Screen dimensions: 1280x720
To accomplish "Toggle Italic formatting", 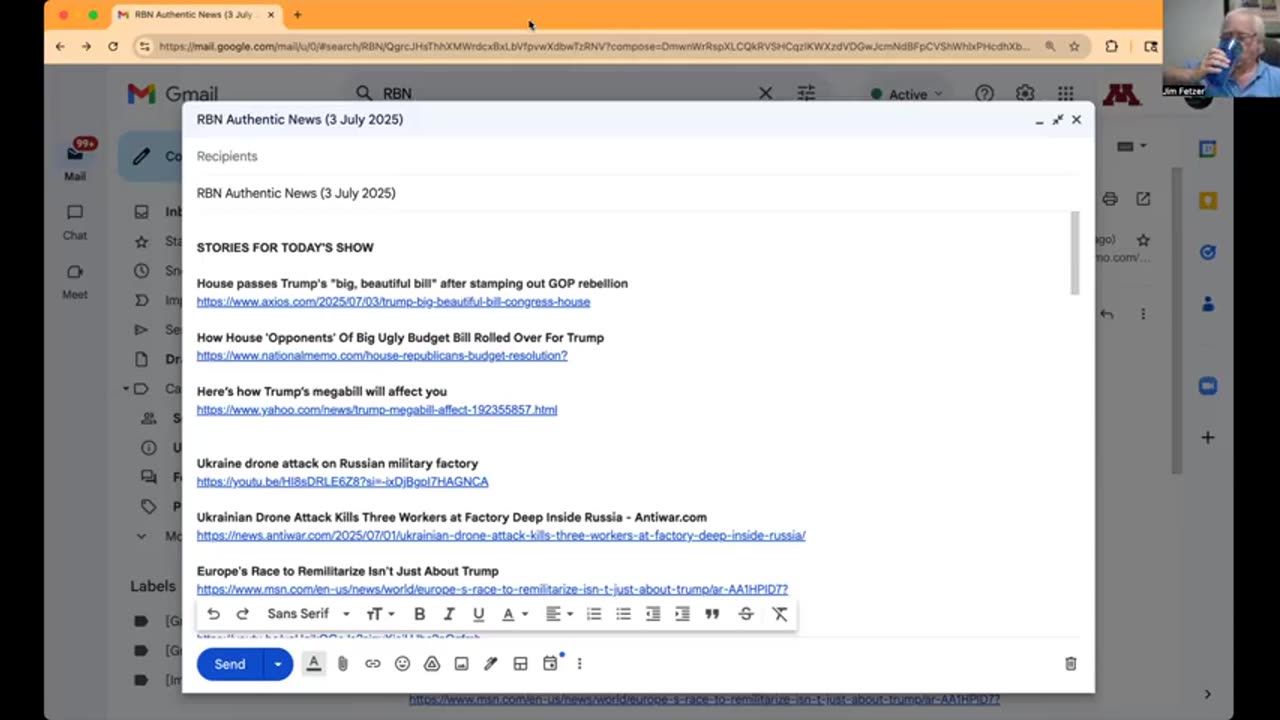I will coord(449,614).
